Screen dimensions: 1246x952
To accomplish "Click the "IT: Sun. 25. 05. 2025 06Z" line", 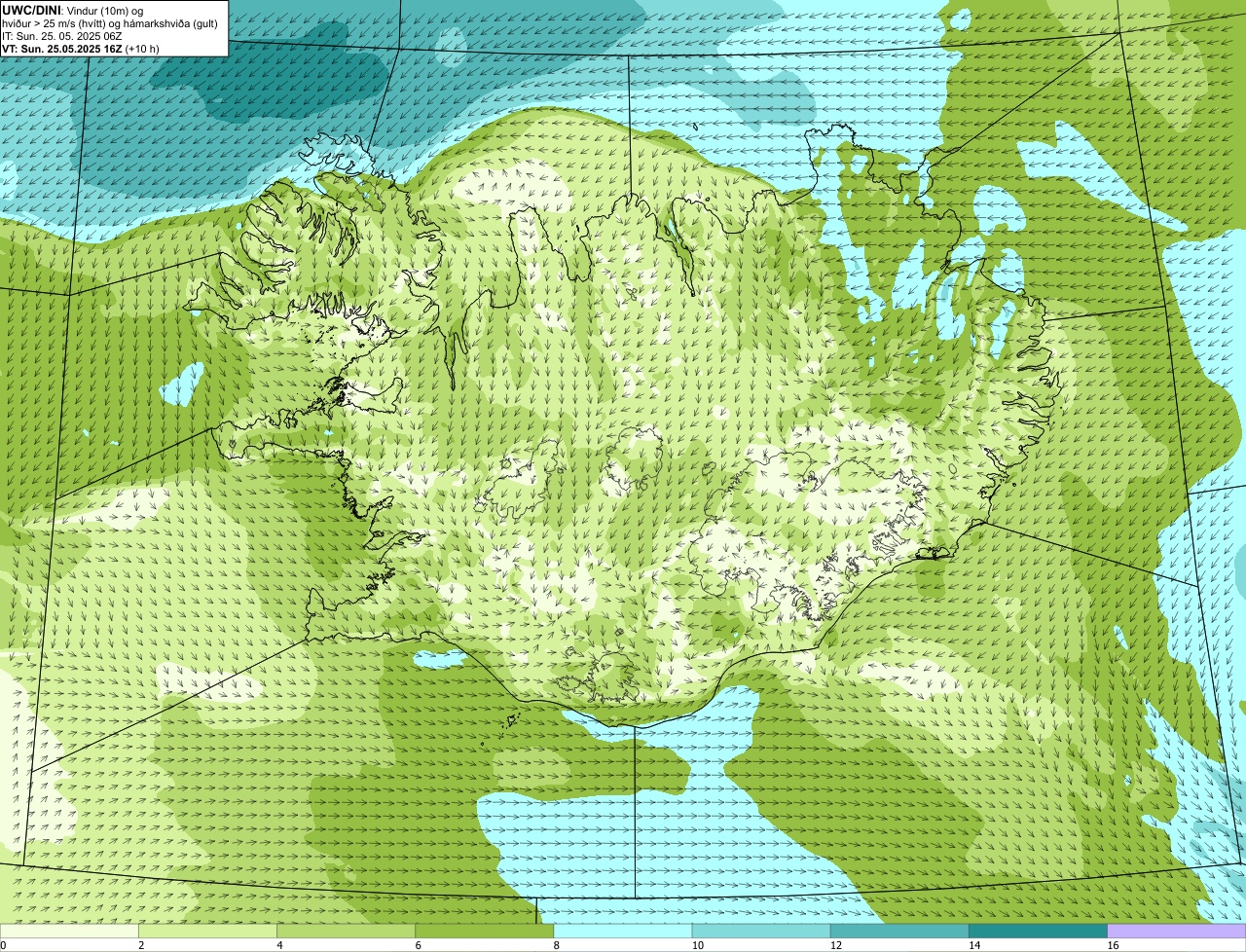I will [62, 36].
